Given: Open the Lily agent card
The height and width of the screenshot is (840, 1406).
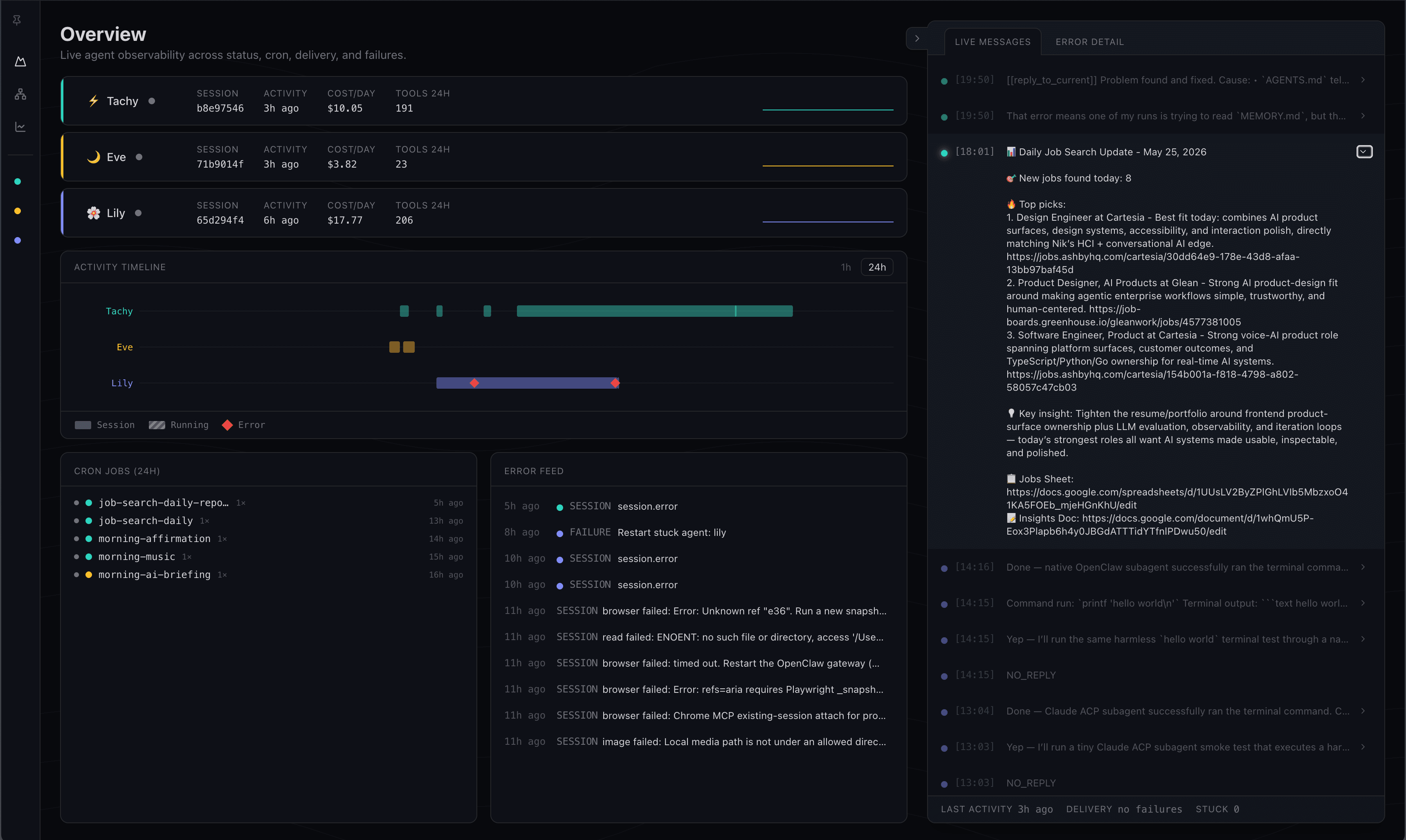Looking at the screenshot, I should click(483, 213).
